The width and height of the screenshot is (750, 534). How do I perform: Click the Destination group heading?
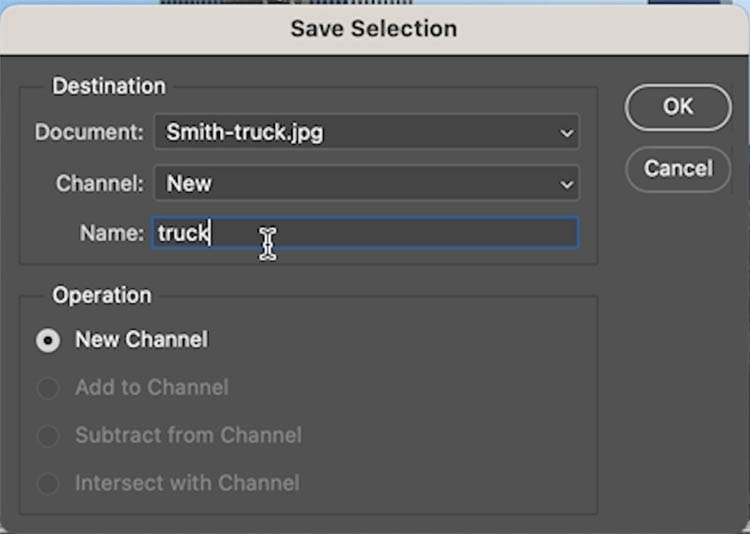[x=109, y=87]
